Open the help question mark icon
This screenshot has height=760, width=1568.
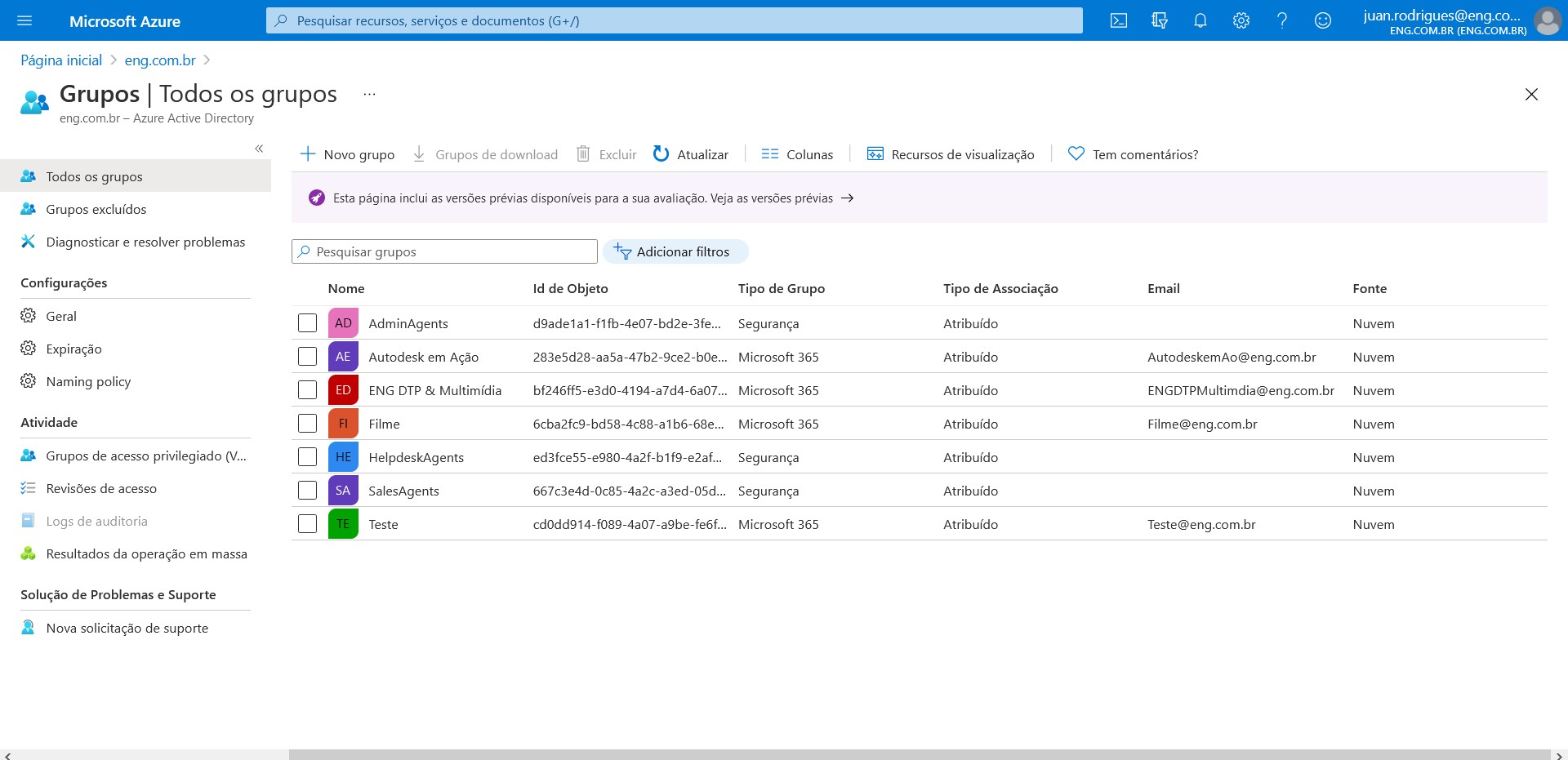pos(1282,20)
